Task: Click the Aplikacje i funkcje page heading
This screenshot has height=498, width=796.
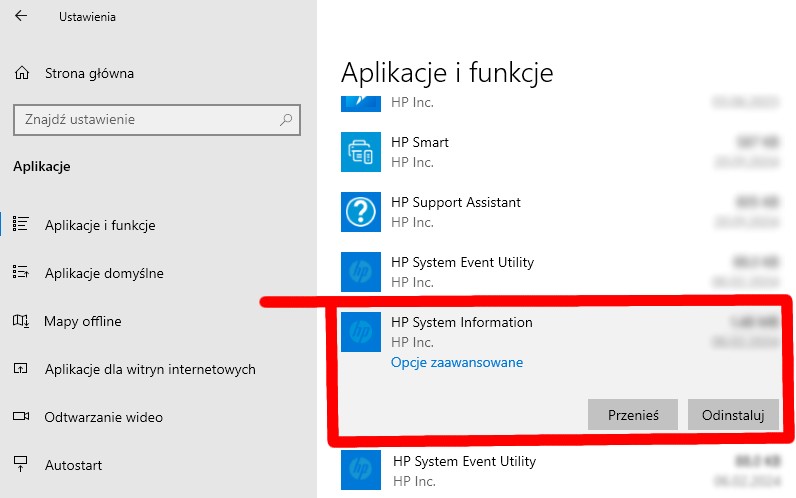Action: [x=447, y=73]
